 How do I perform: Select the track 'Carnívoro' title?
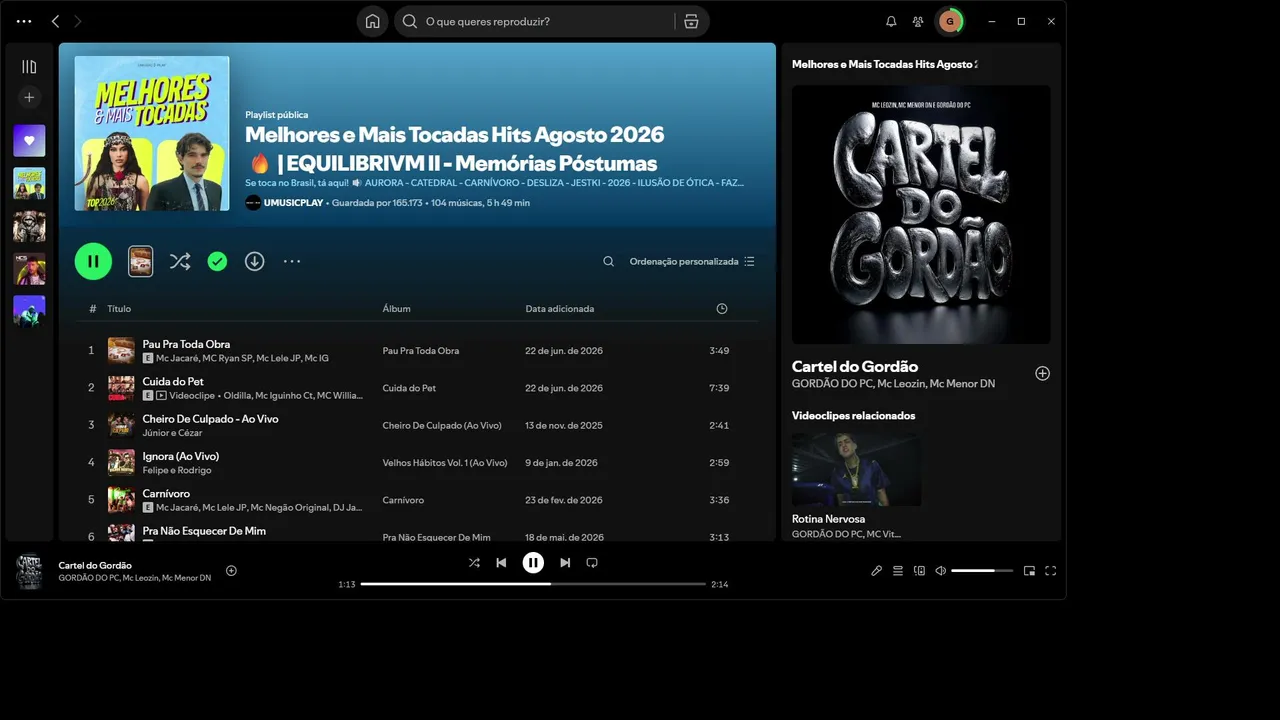pyautogui.click(x=166, y=493)
